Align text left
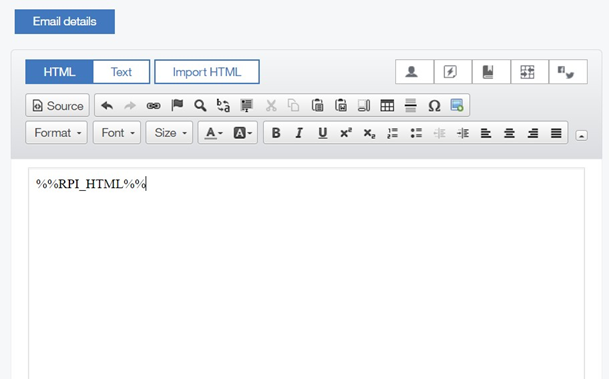Viewport: 609px width, 379px height. click(x=486, y=133)
